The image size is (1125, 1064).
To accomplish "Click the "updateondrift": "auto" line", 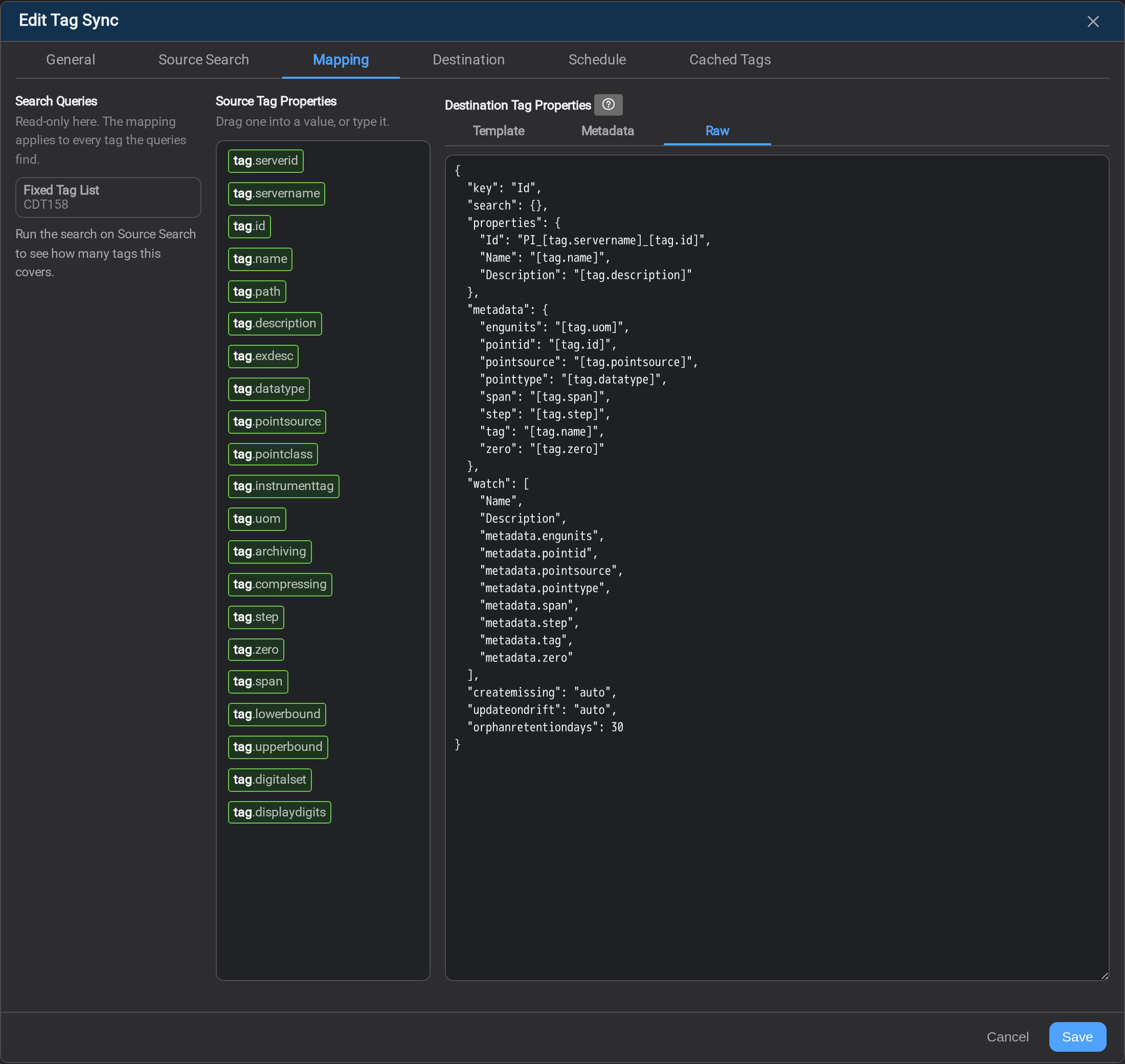I will pyautogui.click(x=542, y=710).
